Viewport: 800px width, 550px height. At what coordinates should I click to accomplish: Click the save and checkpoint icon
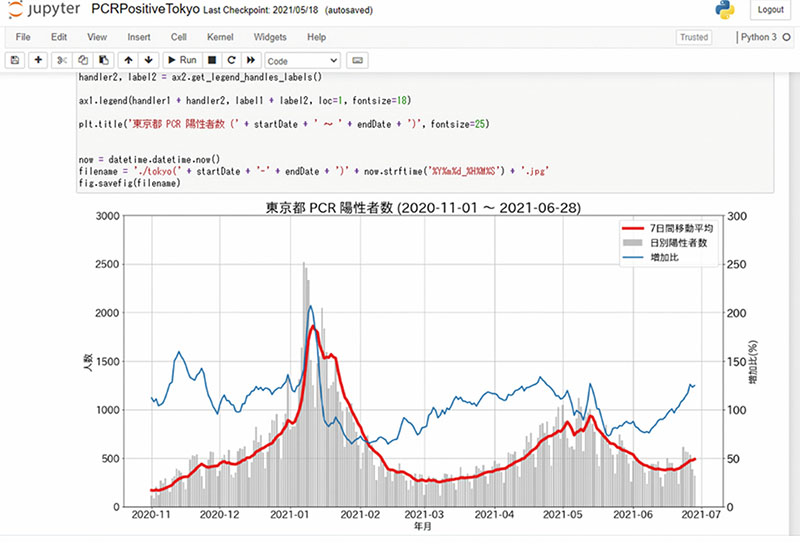point(16,61)
